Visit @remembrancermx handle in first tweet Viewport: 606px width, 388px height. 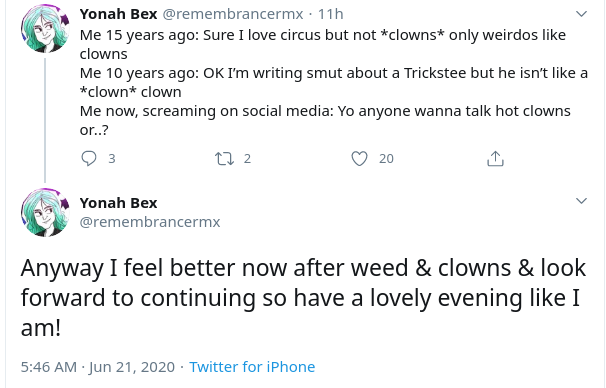[233, 14]
